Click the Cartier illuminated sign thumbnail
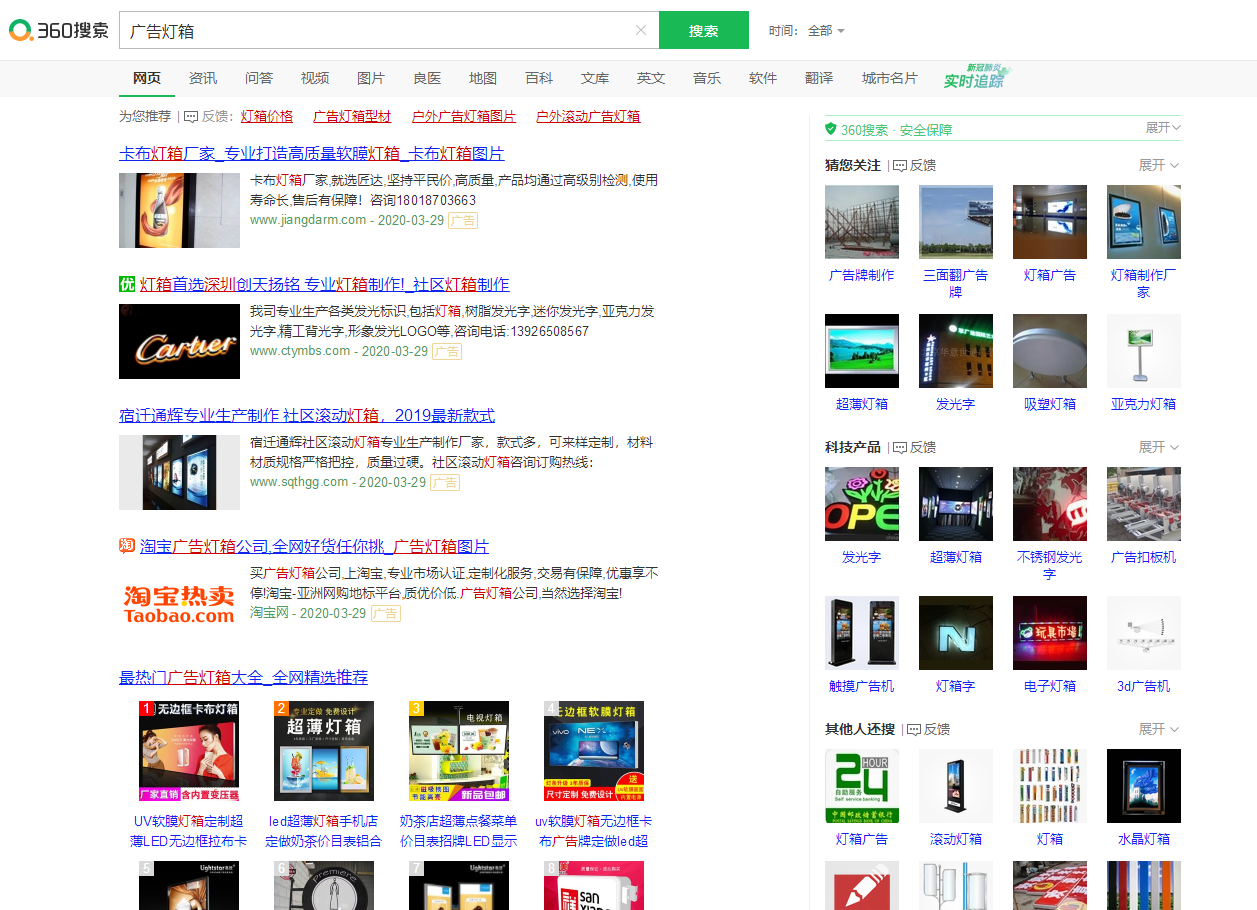Viewport: 1257px width, 910px height. click(x=179, y=341)
